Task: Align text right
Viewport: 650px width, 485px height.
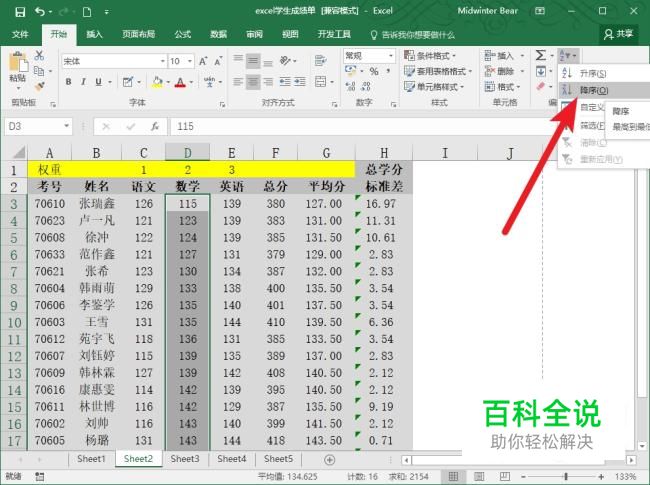Action: (x=268, y=82)
